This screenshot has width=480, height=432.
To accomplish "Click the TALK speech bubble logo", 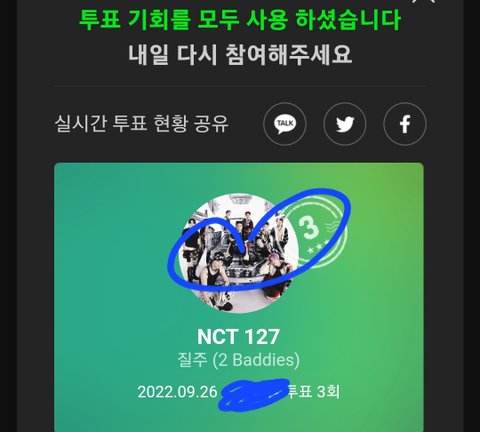I will (x=285, y=124).
